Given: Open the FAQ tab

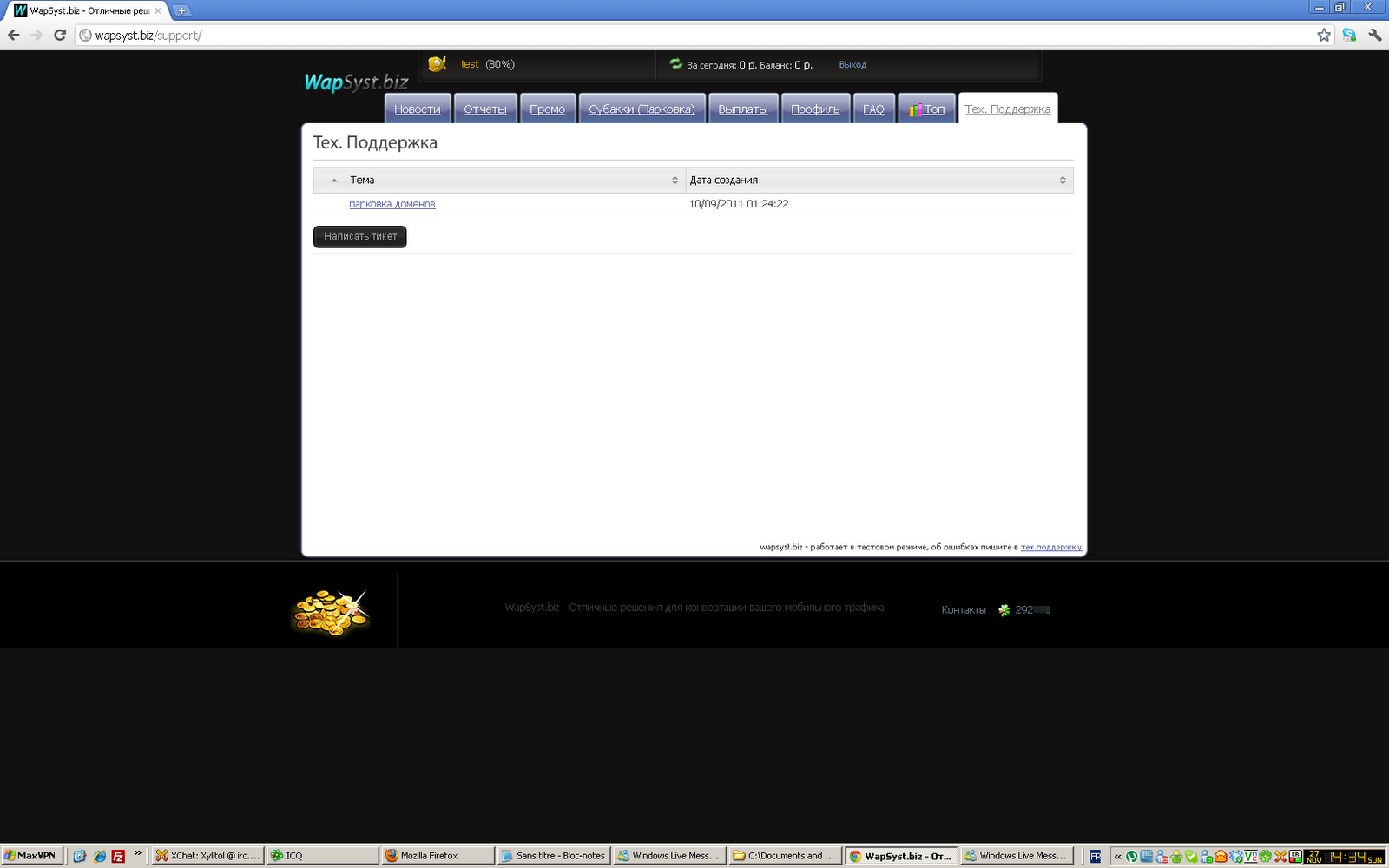Looking at the screenshot, I should pyautogui.click(x=873, y=108).
